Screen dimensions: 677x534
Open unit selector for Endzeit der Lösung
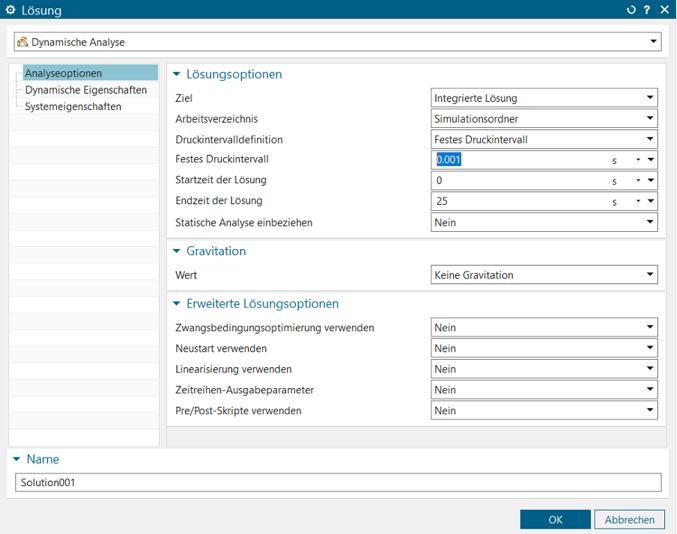(637, 201)
